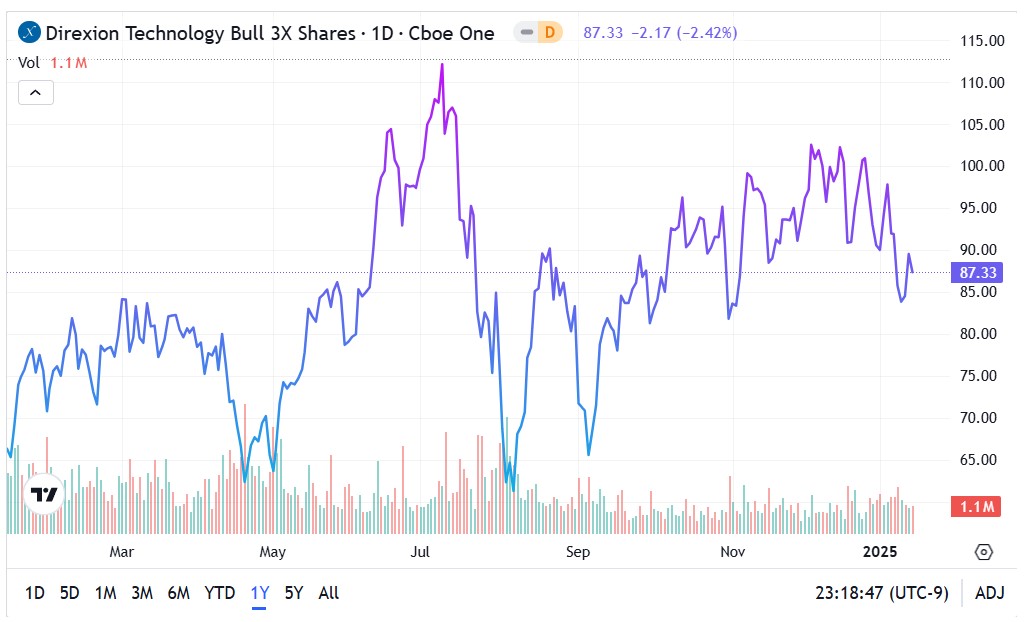Select the 1D range button
The image size is (1030, 622).
pyautogui.click(x=34, y=593)
